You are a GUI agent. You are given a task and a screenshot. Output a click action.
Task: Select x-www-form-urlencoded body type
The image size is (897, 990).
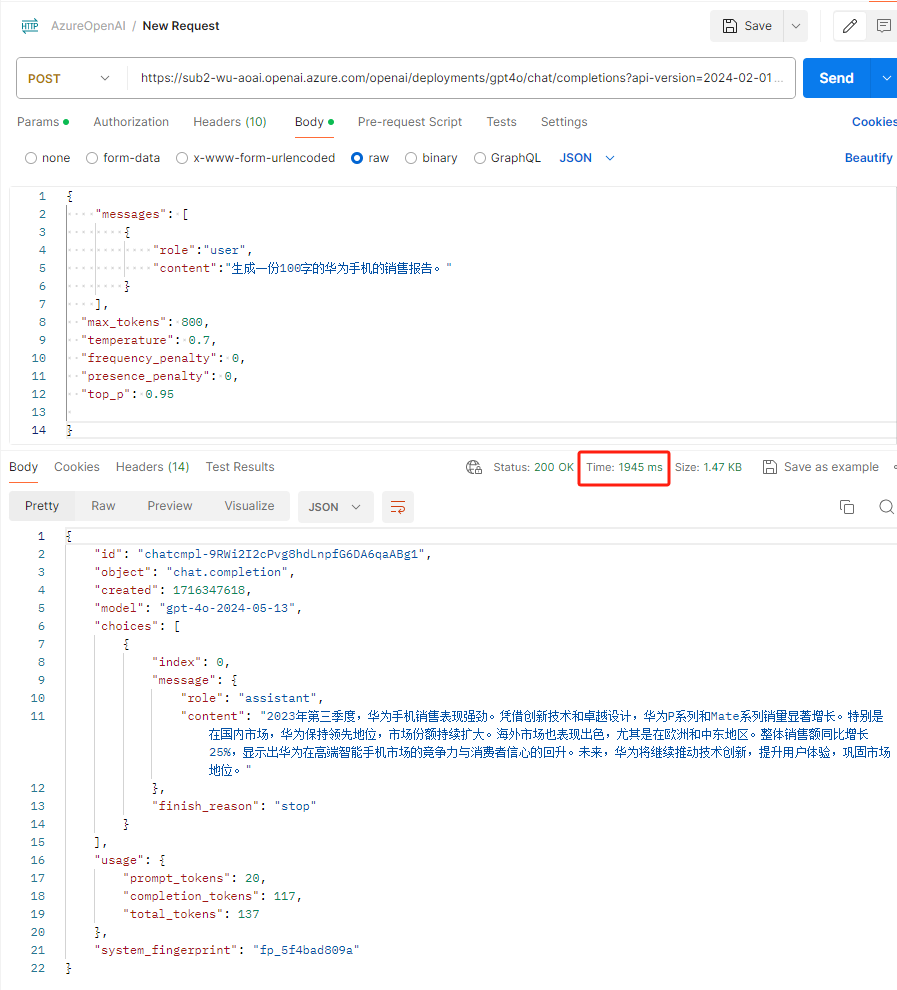pos(256,158)
